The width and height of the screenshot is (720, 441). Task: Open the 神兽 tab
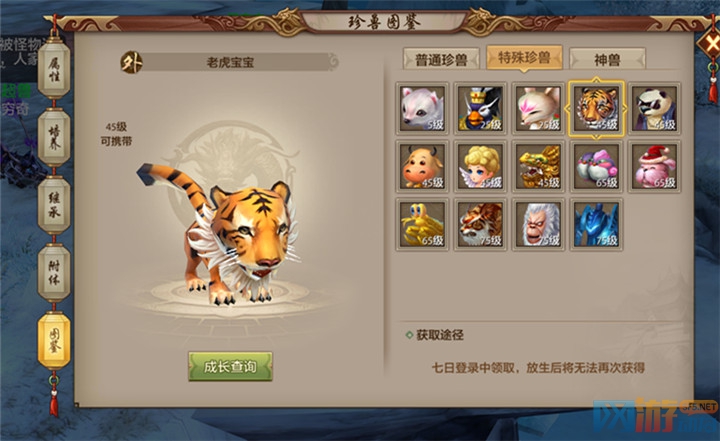click(607, 59)
